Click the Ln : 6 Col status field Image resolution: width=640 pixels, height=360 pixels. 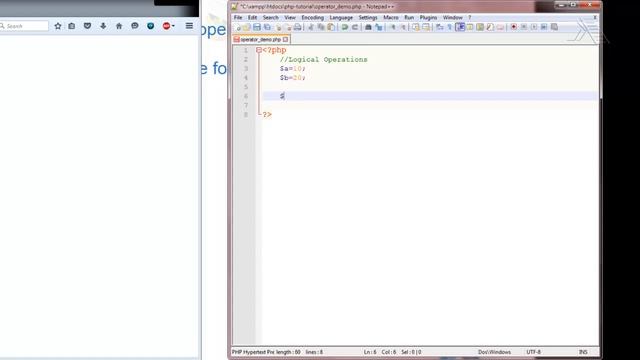click(380, 352)
